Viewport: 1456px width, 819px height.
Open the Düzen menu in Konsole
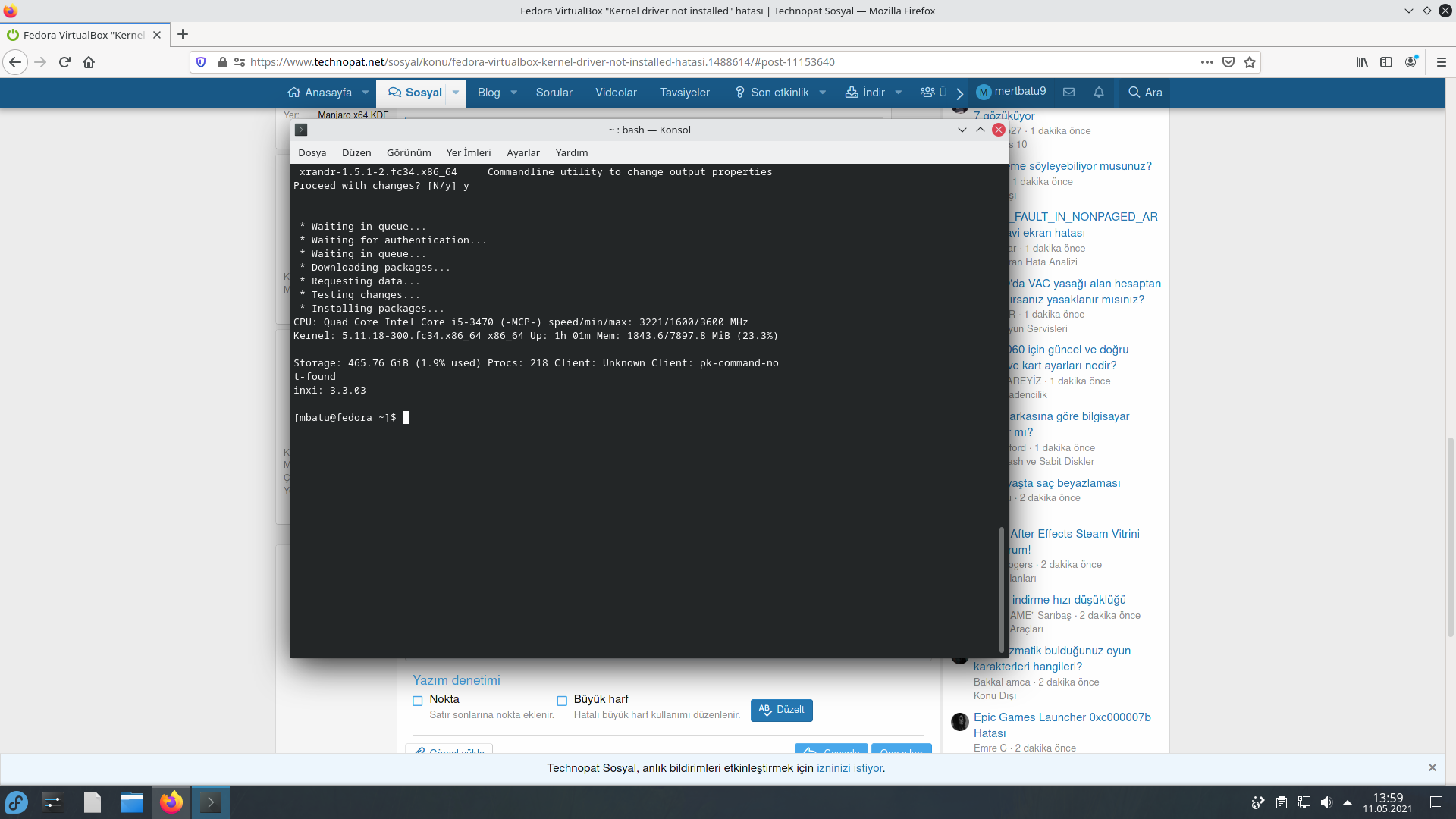(356, 152)
